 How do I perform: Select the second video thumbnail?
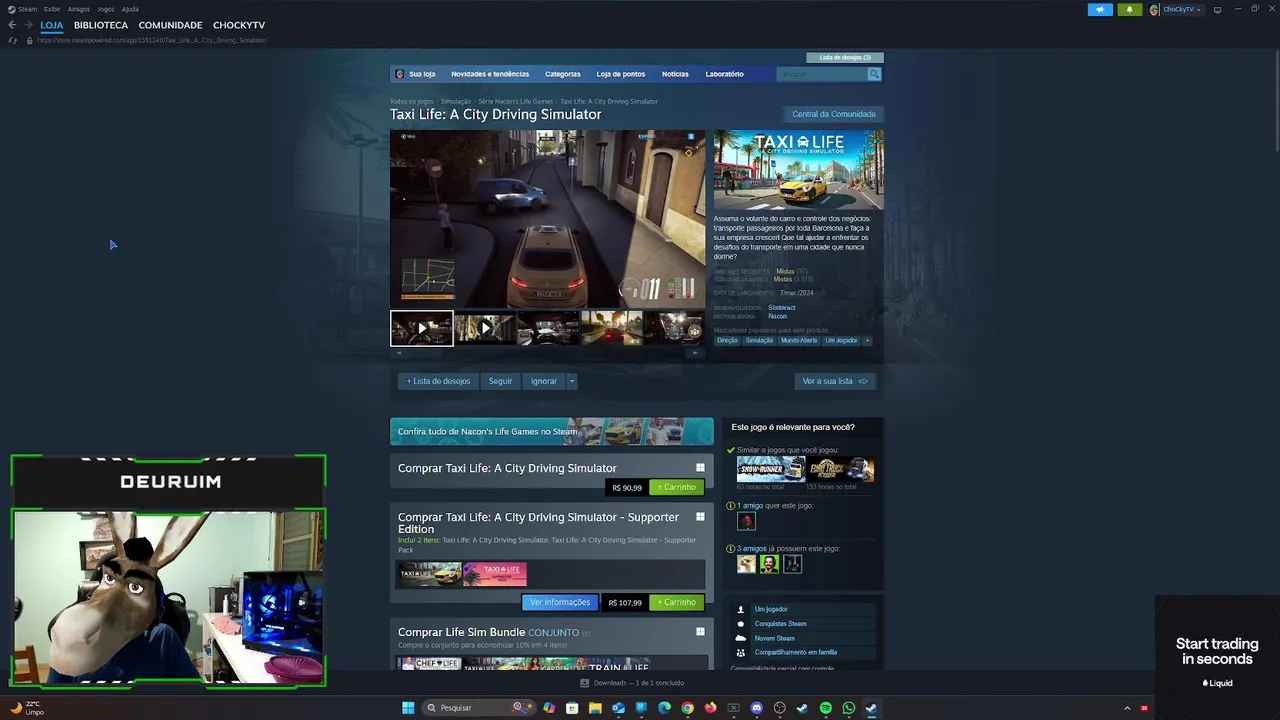pyautogui.click(x=485, y=327)
